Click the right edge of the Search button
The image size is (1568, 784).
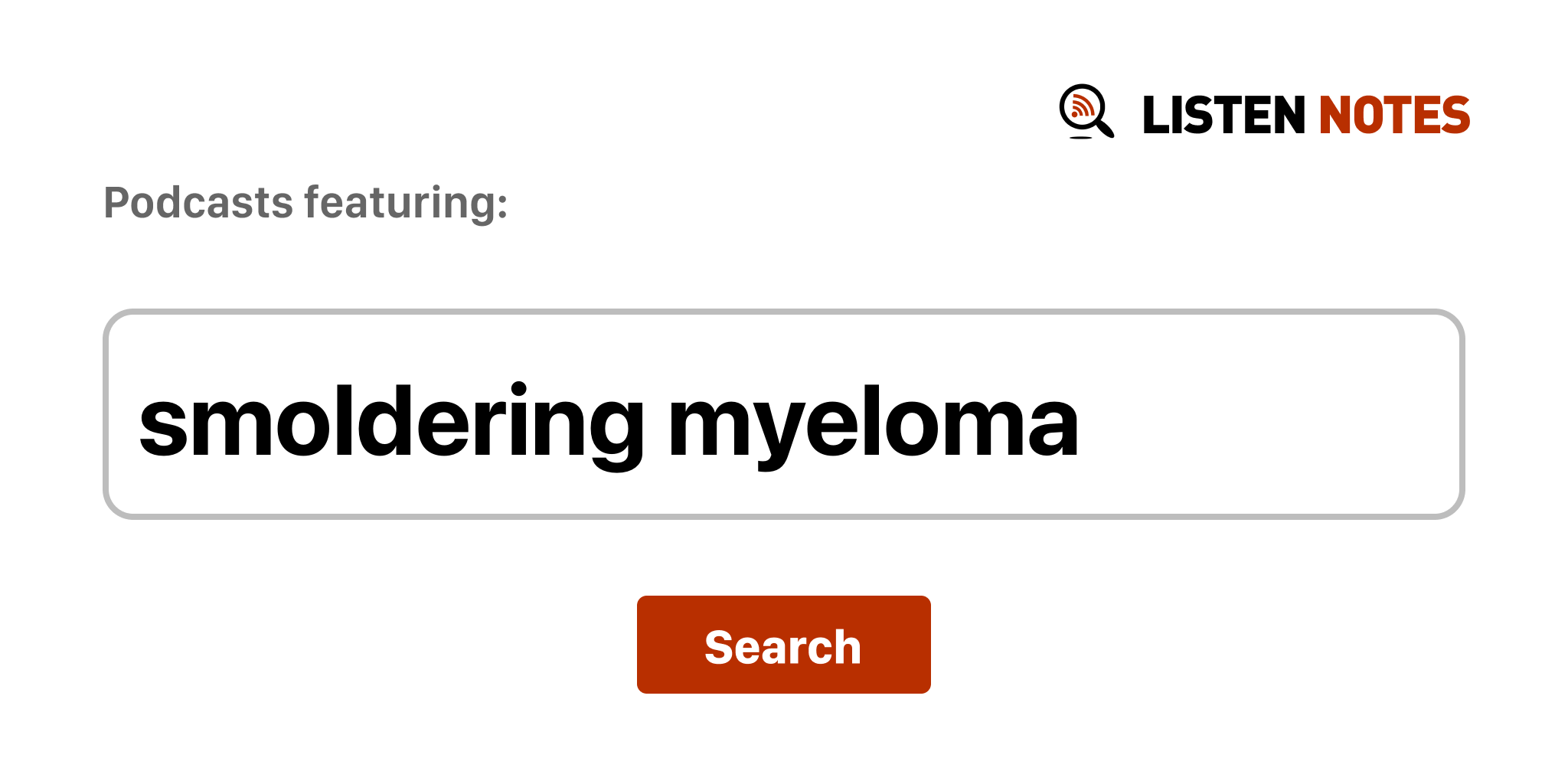coord(923,645)
